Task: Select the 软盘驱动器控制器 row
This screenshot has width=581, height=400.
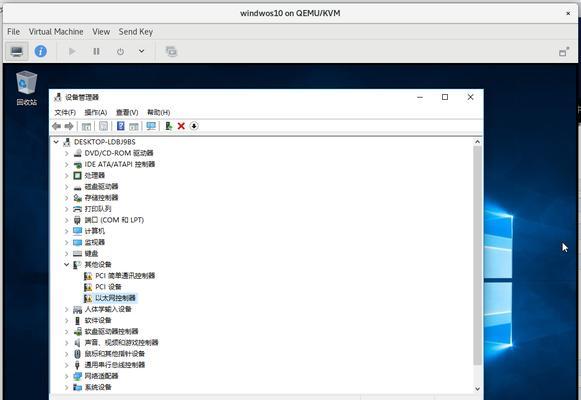Action: tap(111, 331)
